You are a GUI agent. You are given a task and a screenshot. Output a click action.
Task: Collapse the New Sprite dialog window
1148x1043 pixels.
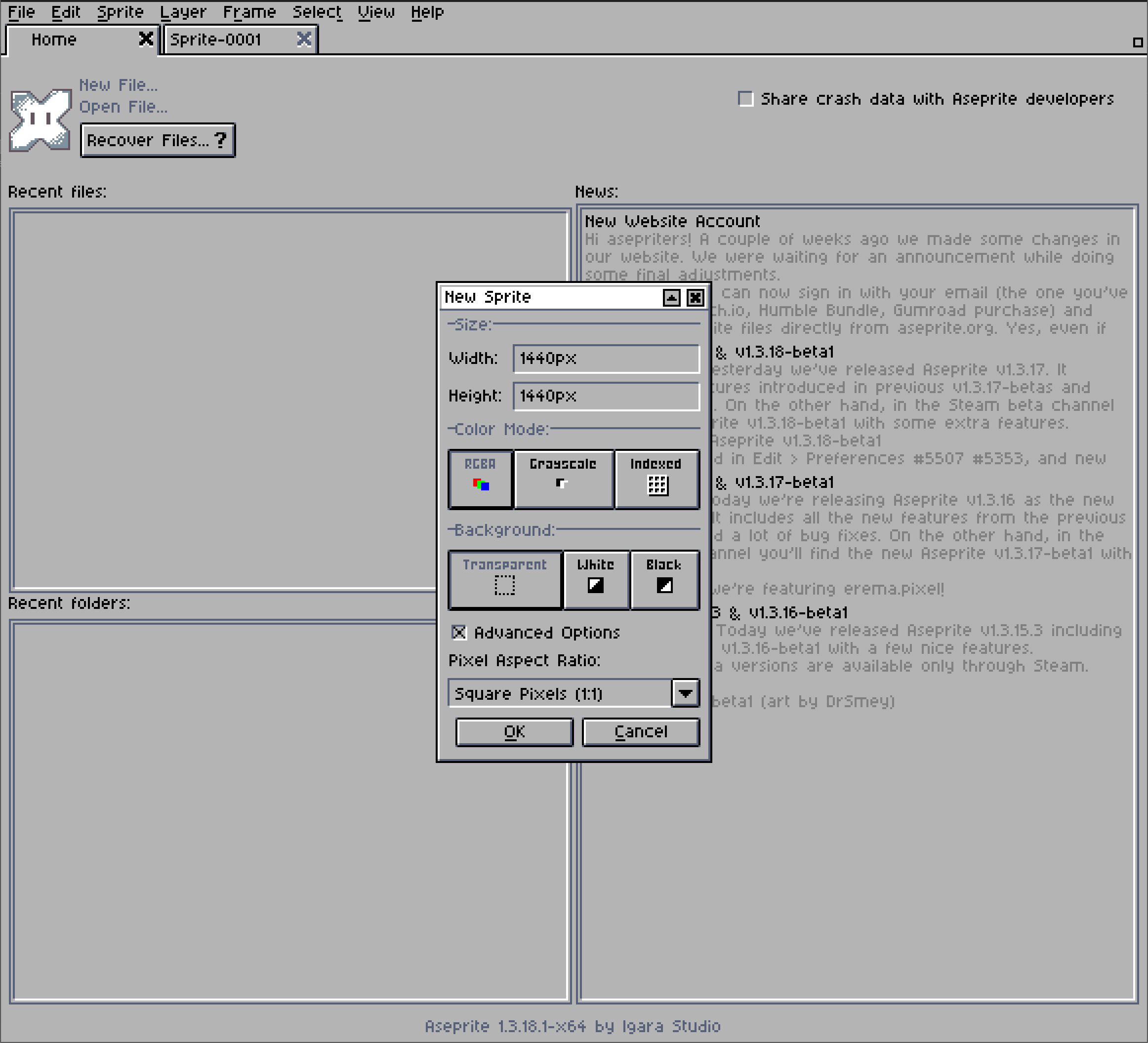click(x=671, y=297)
